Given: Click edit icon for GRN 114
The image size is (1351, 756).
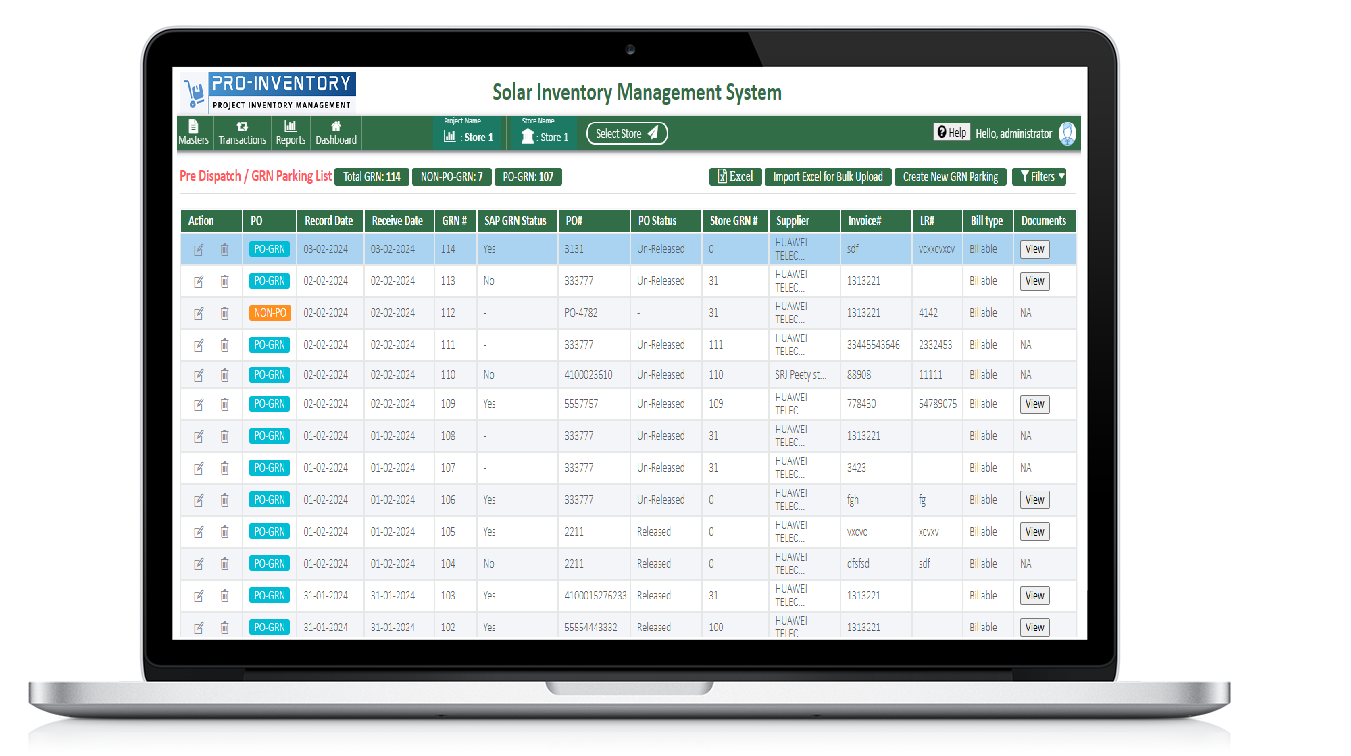Looking at the screenshot, I should click(x=198, y=250).
